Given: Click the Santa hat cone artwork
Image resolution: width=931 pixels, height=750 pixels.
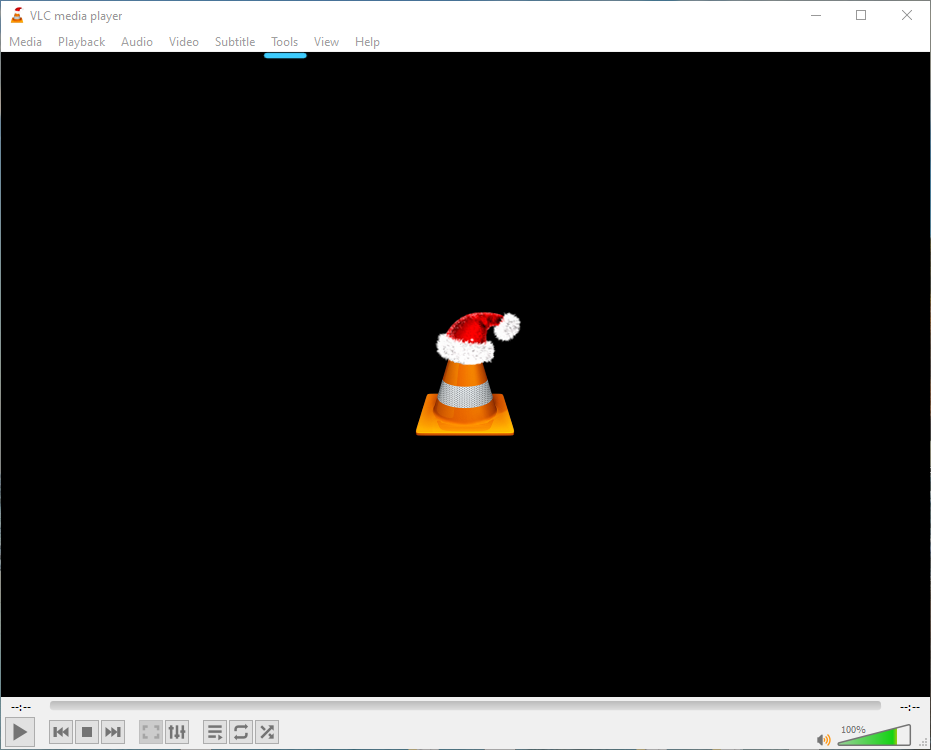Looking at the screenshot, I should point(466,374).
